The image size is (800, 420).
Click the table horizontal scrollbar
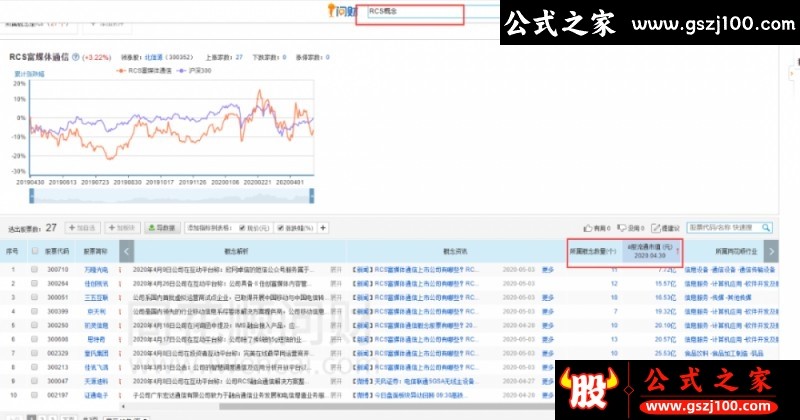pyautogui.click(x=387, y=406)
